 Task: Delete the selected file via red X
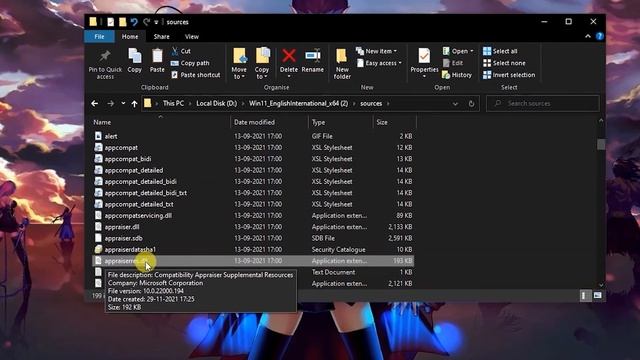[x=289, y=56]
